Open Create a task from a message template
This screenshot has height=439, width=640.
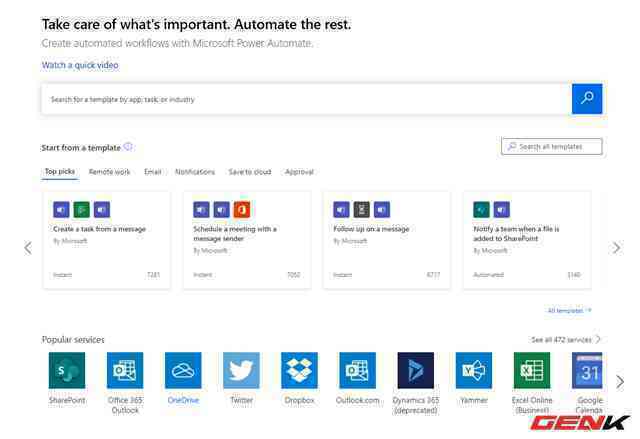click(107, 240)
